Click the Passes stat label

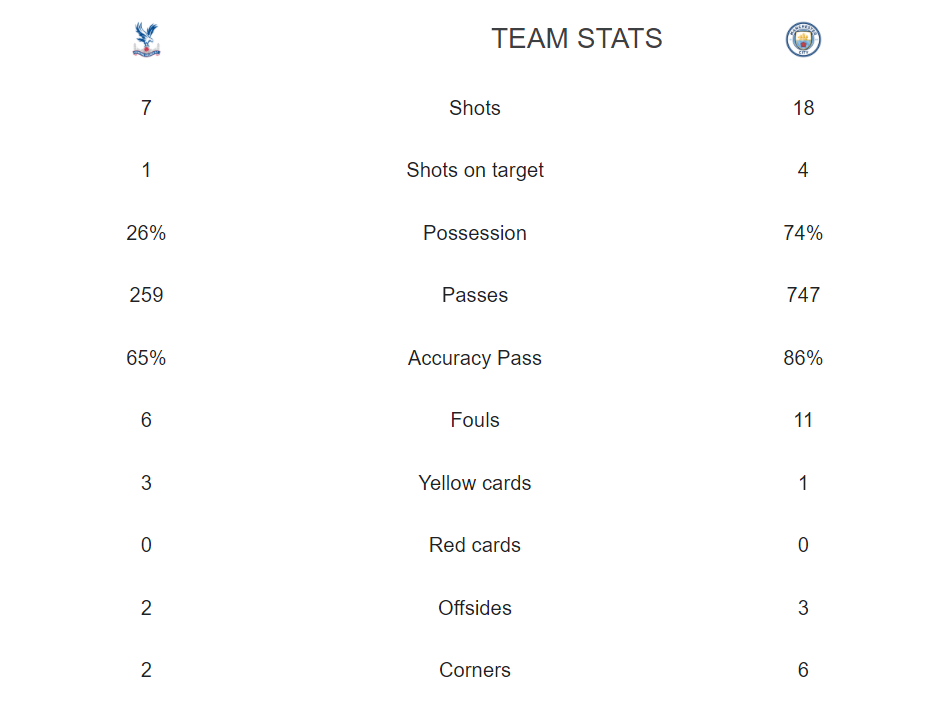point(475,295)
